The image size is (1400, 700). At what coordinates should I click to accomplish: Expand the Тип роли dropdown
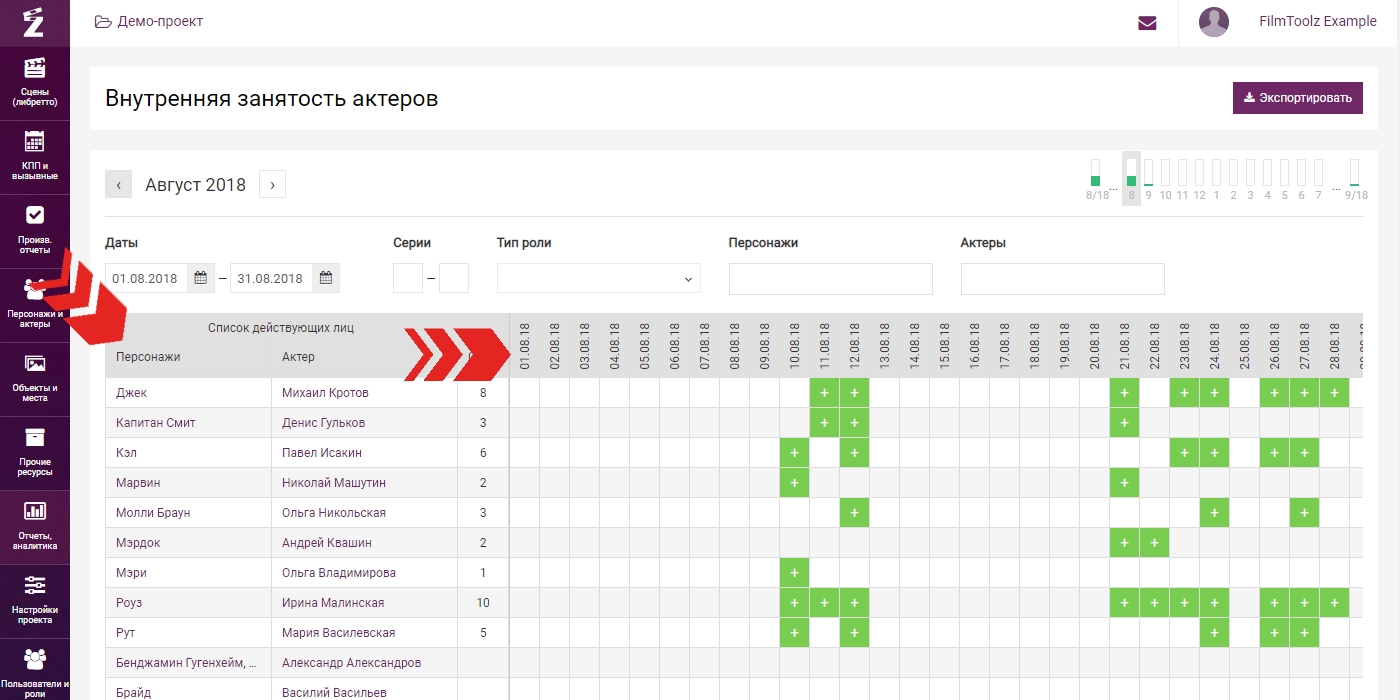598,279
